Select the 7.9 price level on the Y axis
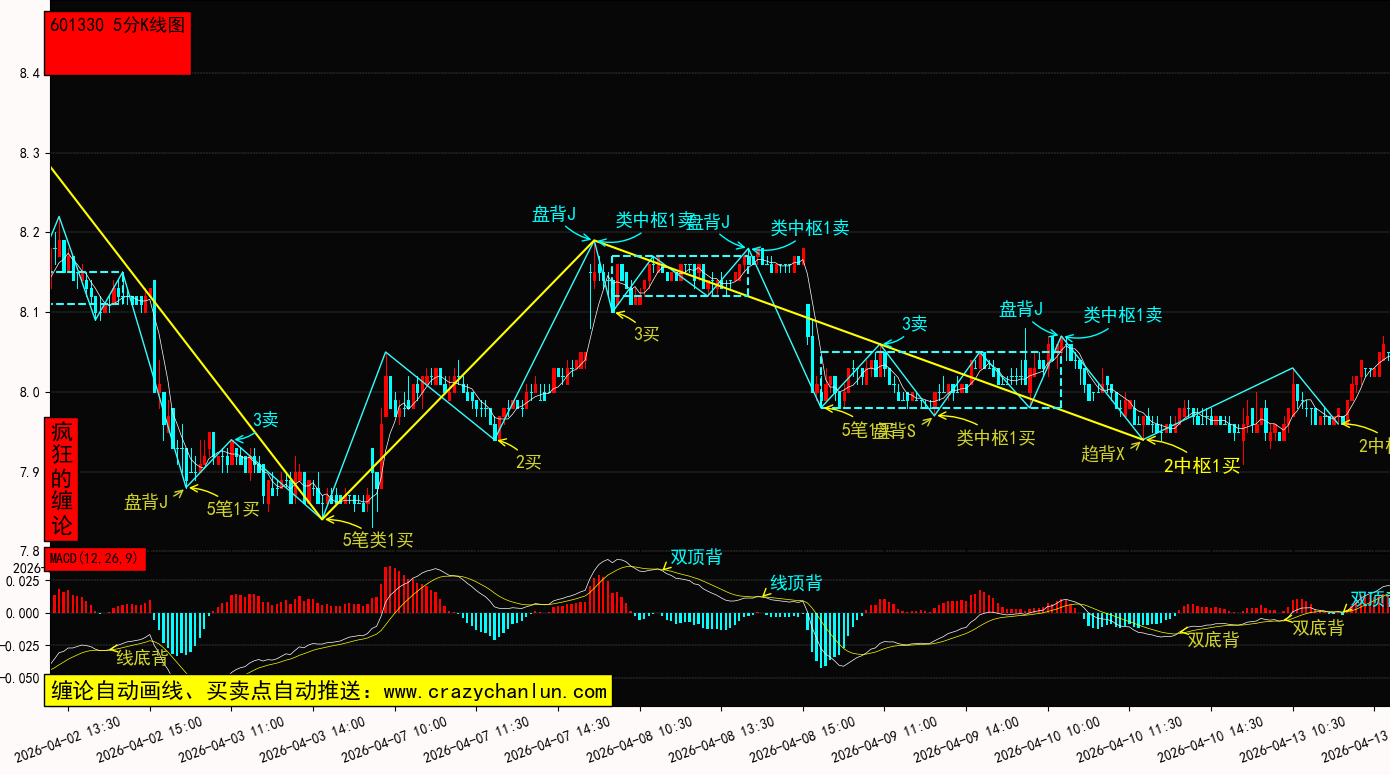The height and width of the screenshot is (775, 1390). point(30,472)
